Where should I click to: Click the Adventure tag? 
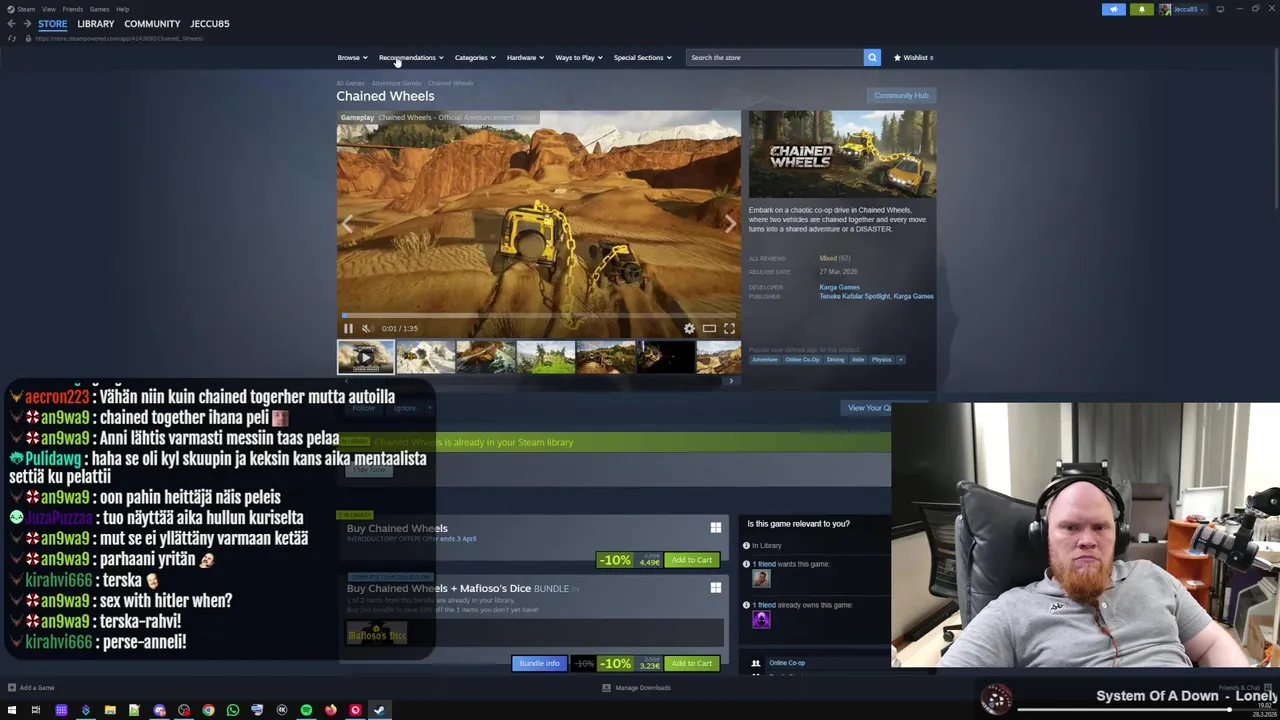click(764, 360)
